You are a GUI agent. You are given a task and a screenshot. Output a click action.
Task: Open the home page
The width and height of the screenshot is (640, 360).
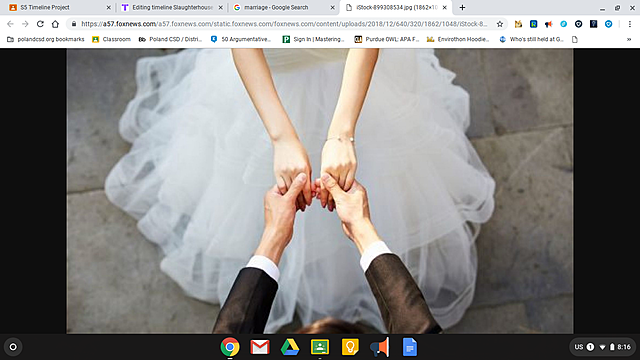55,24
